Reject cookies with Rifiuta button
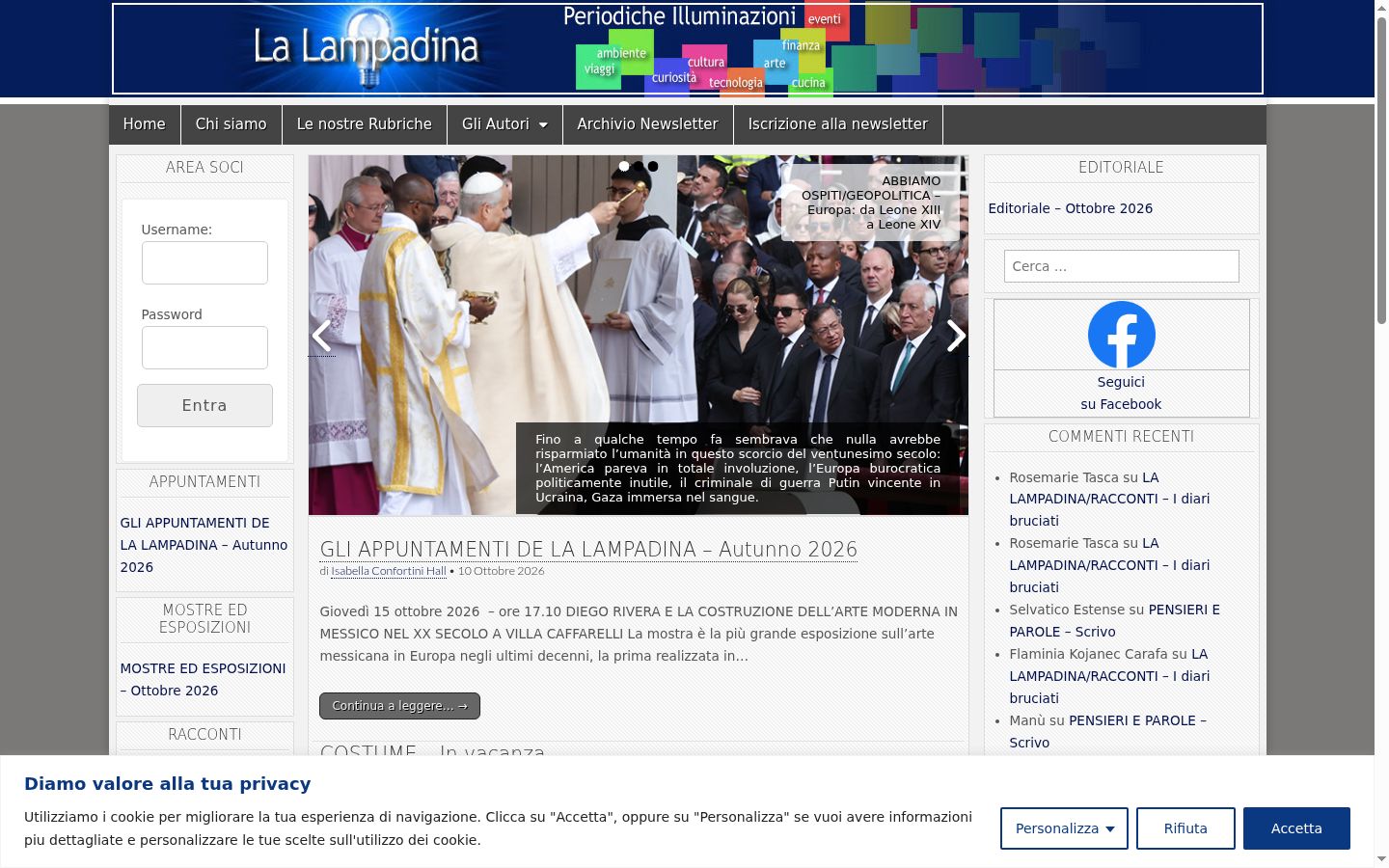1389x868 pixels. coord(1185,828)
